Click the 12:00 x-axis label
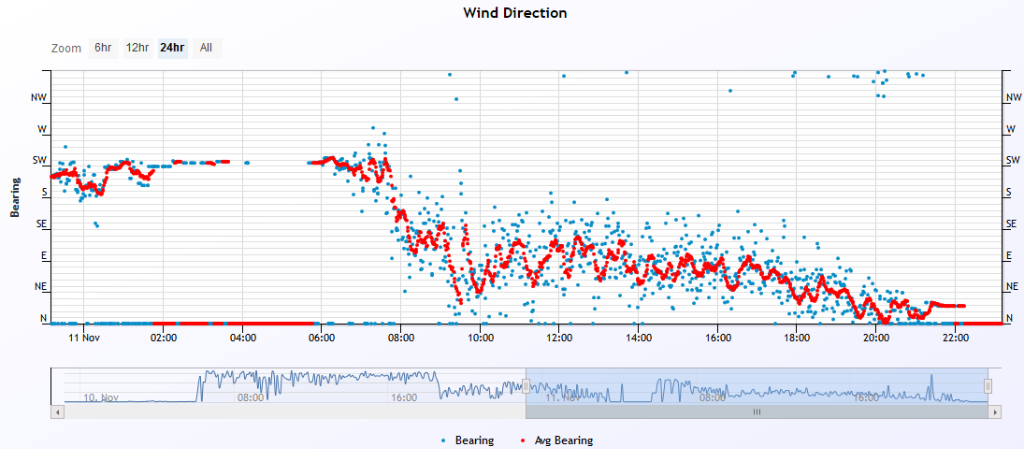 click(x=560, y=337)
